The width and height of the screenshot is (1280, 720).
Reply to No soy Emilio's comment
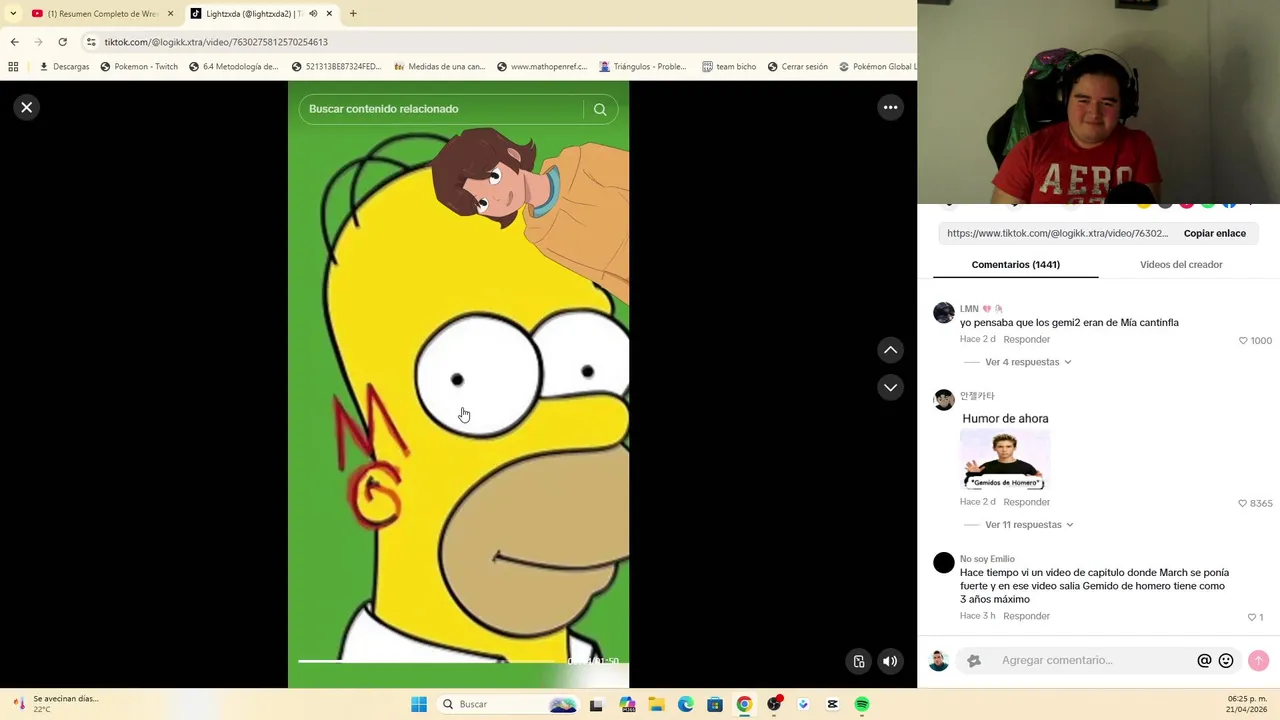pos(1026,616)
